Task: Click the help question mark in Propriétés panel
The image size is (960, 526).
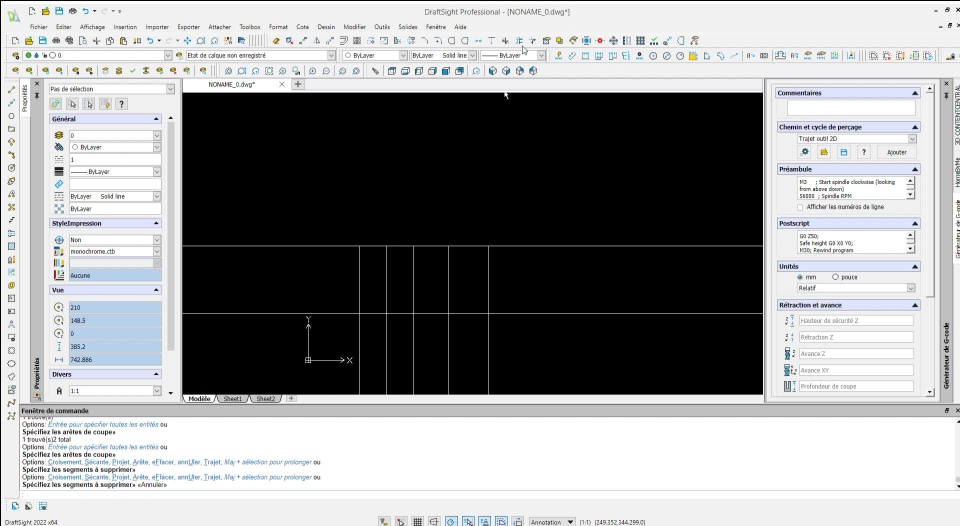Action: tap(121, 103)
